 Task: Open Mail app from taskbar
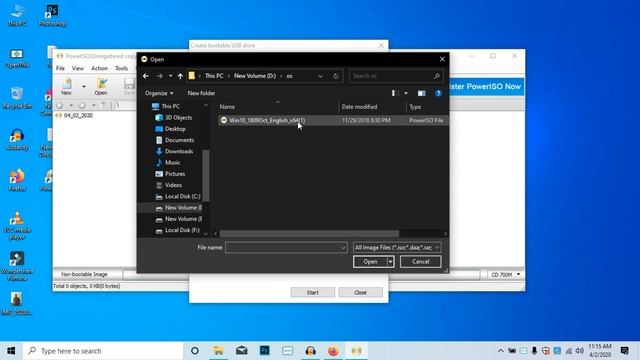coord(242,351)
